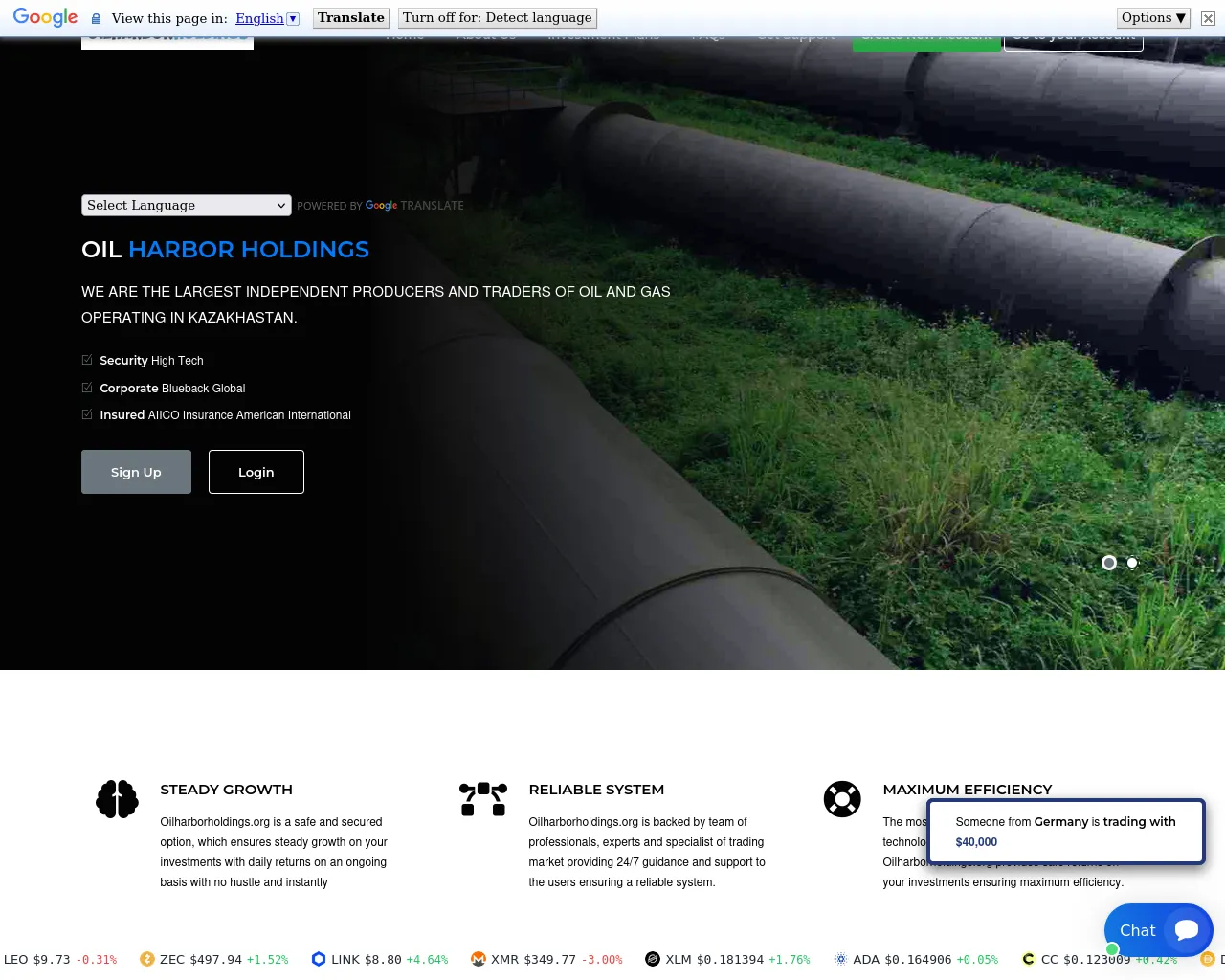The image size is (1225, 980).
Task: Click the Google logo in translate bar
Action: [x=45, y=17]
